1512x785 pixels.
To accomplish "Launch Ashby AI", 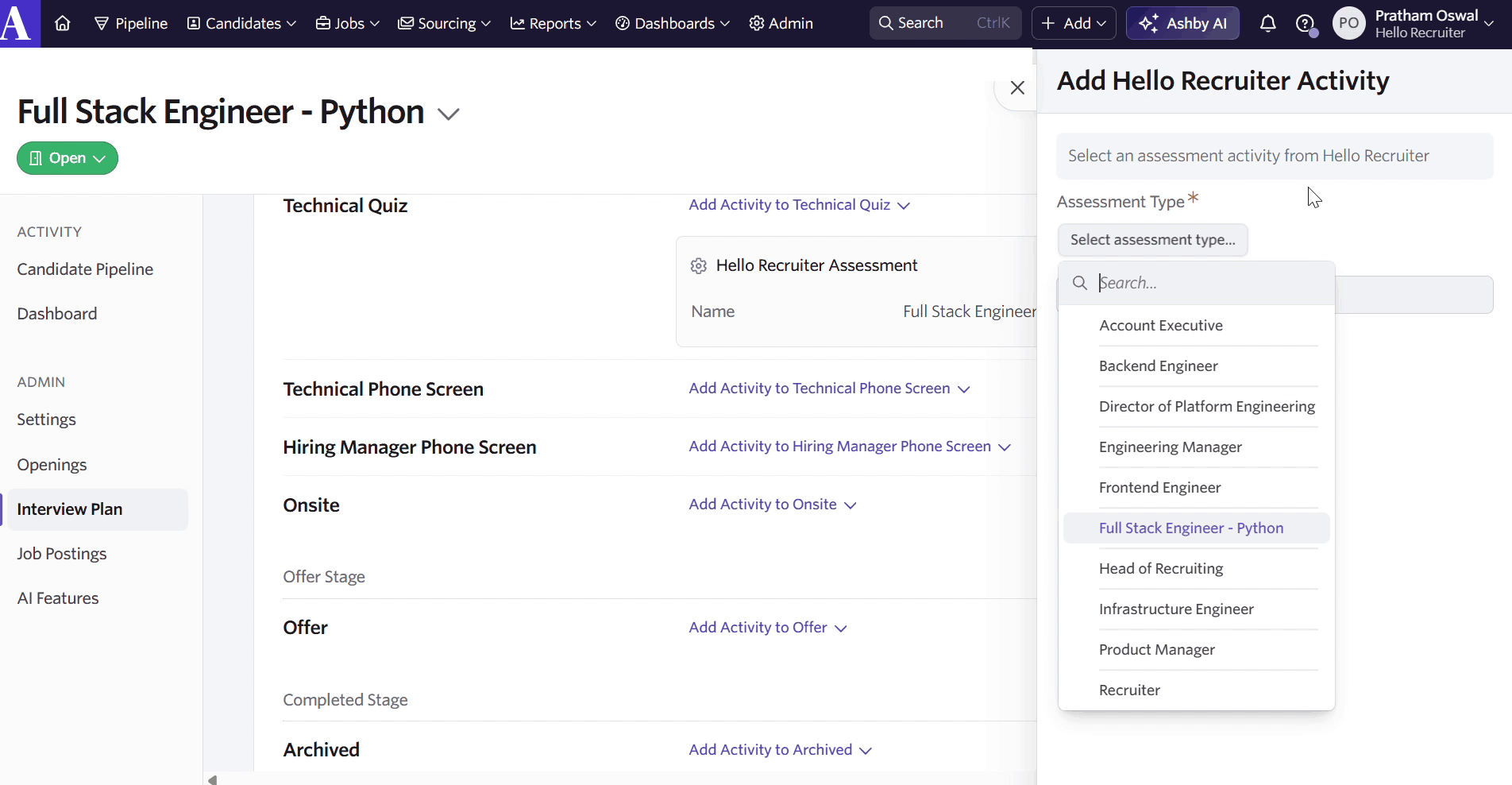I will click(x=1182, y=23).
